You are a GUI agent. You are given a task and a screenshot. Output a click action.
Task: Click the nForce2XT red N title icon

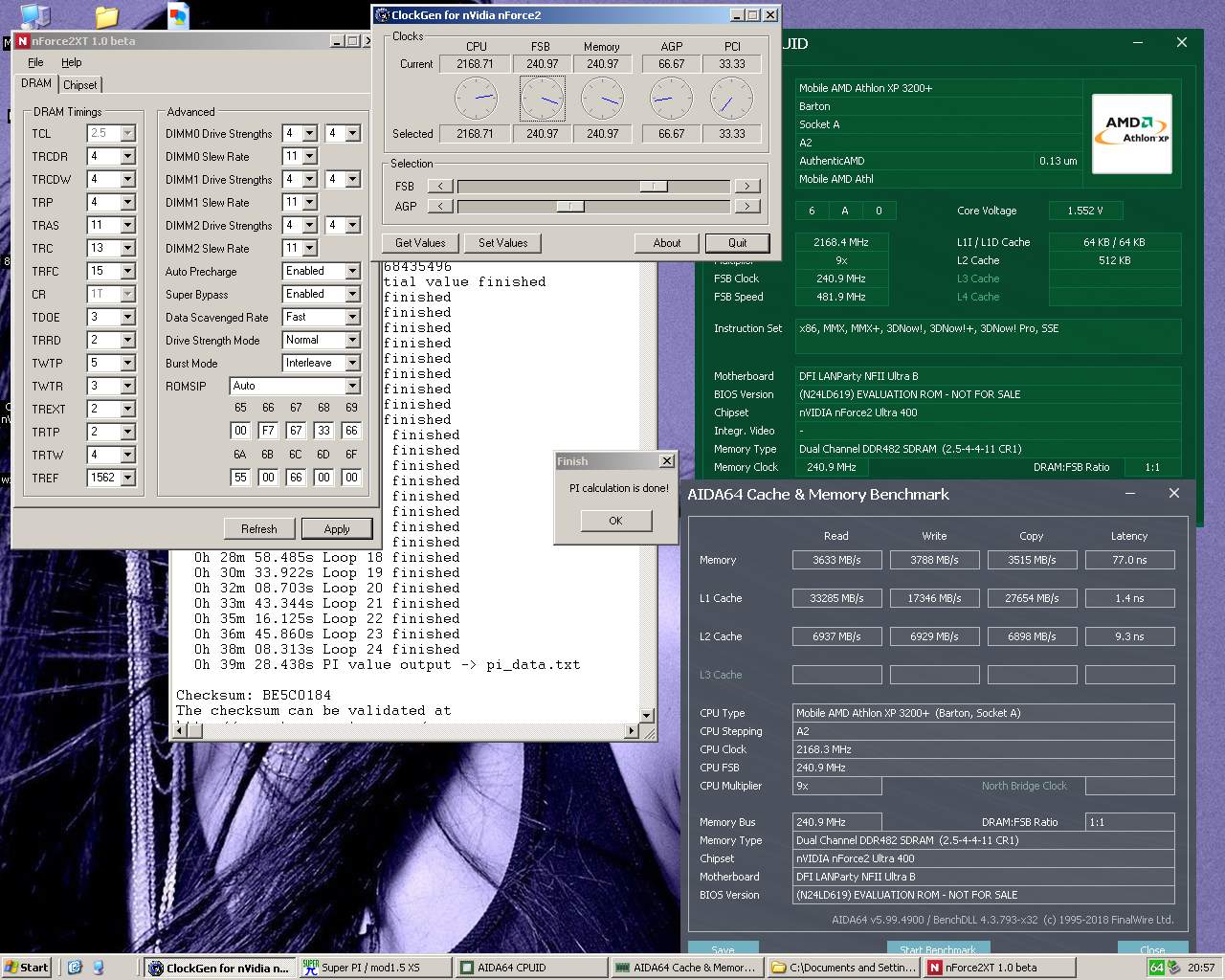[22, 41]
